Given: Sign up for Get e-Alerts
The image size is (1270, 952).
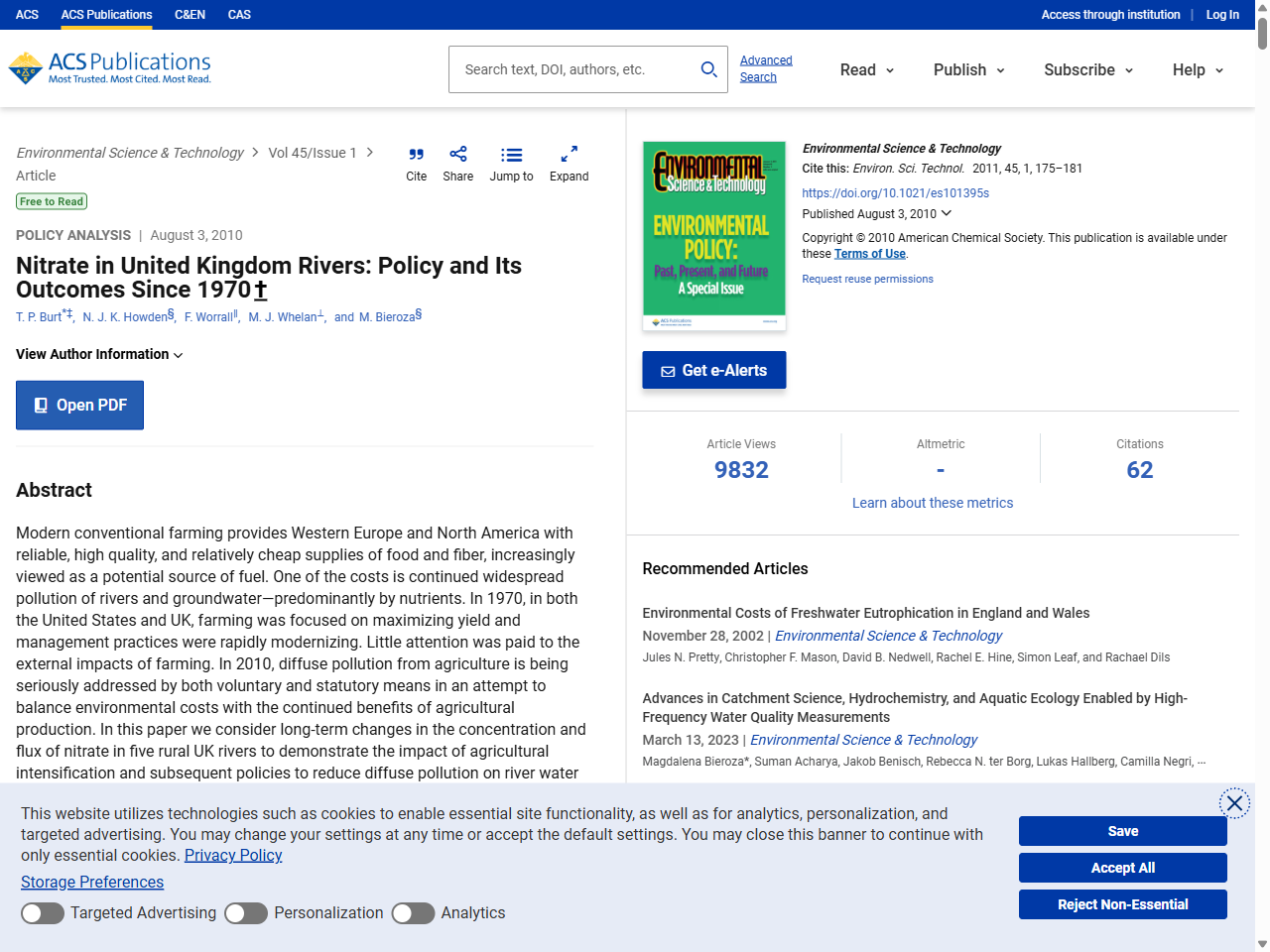Looking at the screenshot, I should (713, 370).
